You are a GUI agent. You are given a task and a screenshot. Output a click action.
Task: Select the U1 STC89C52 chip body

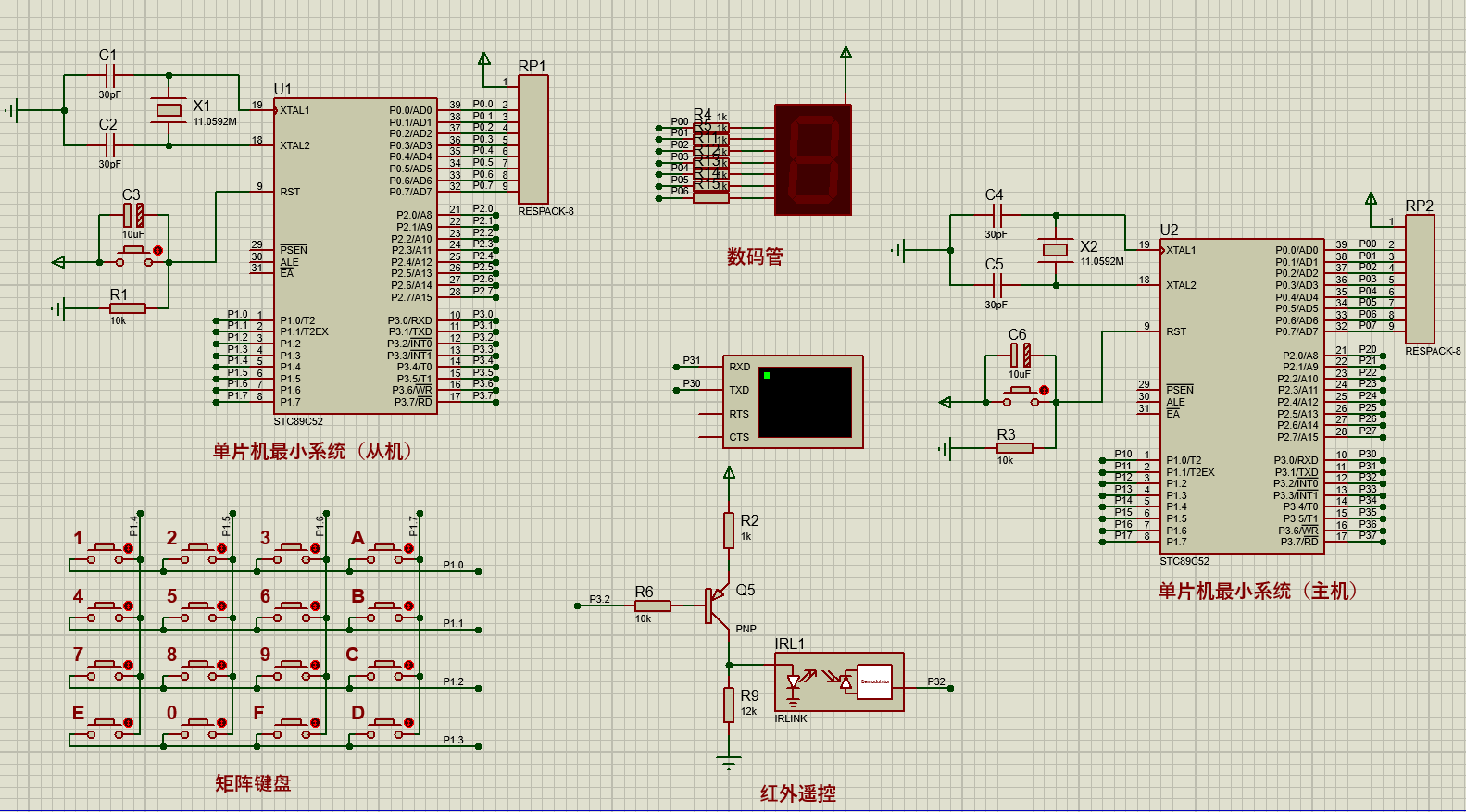356,256
